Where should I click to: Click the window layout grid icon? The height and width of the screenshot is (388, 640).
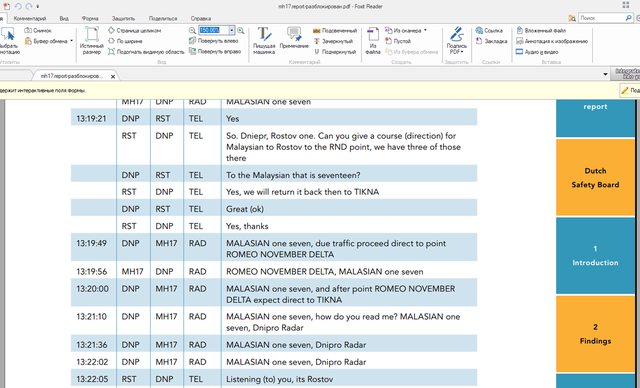626,5
